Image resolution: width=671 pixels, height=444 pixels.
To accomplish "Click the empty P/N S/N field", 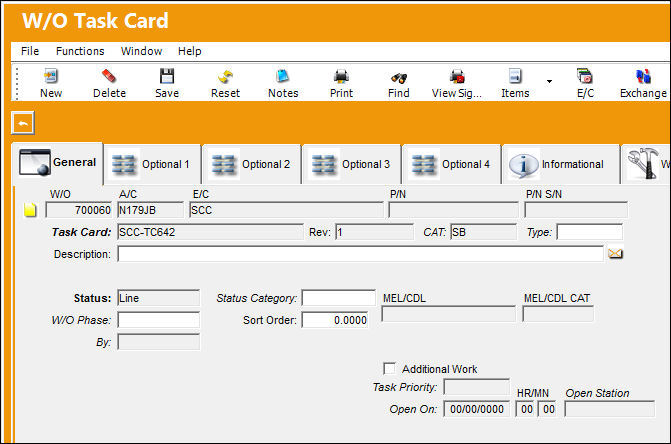I will tap(576, 210).
